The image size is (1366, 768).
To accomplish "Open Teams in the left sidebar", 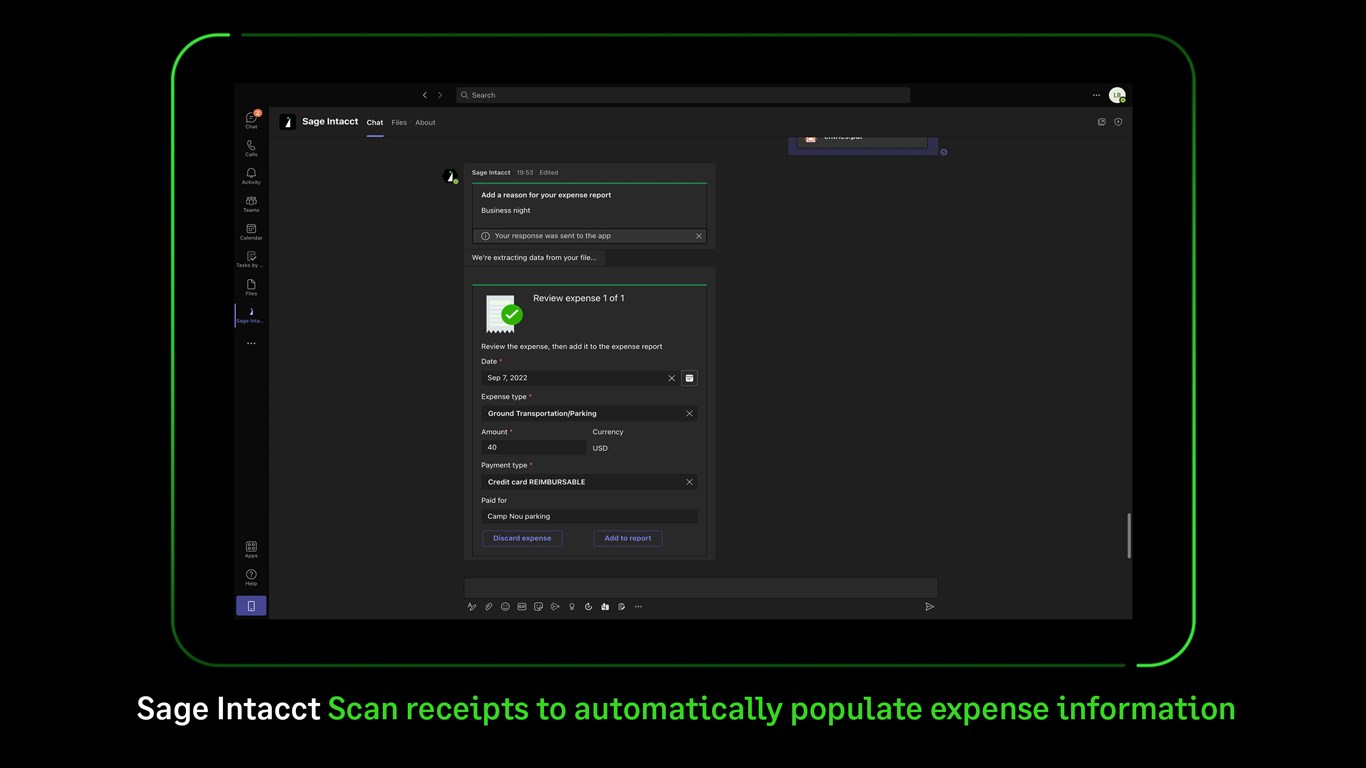I will (251, 204).
